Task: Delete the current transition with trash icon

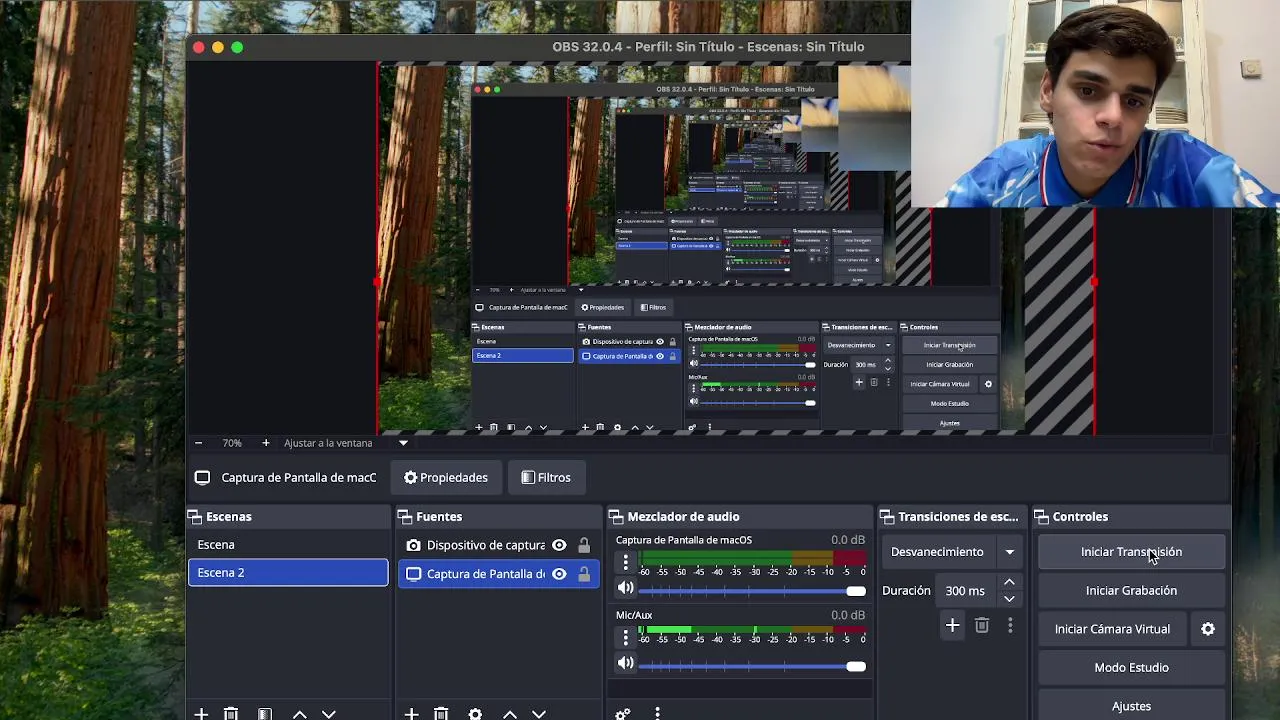Action: point(982,626)
